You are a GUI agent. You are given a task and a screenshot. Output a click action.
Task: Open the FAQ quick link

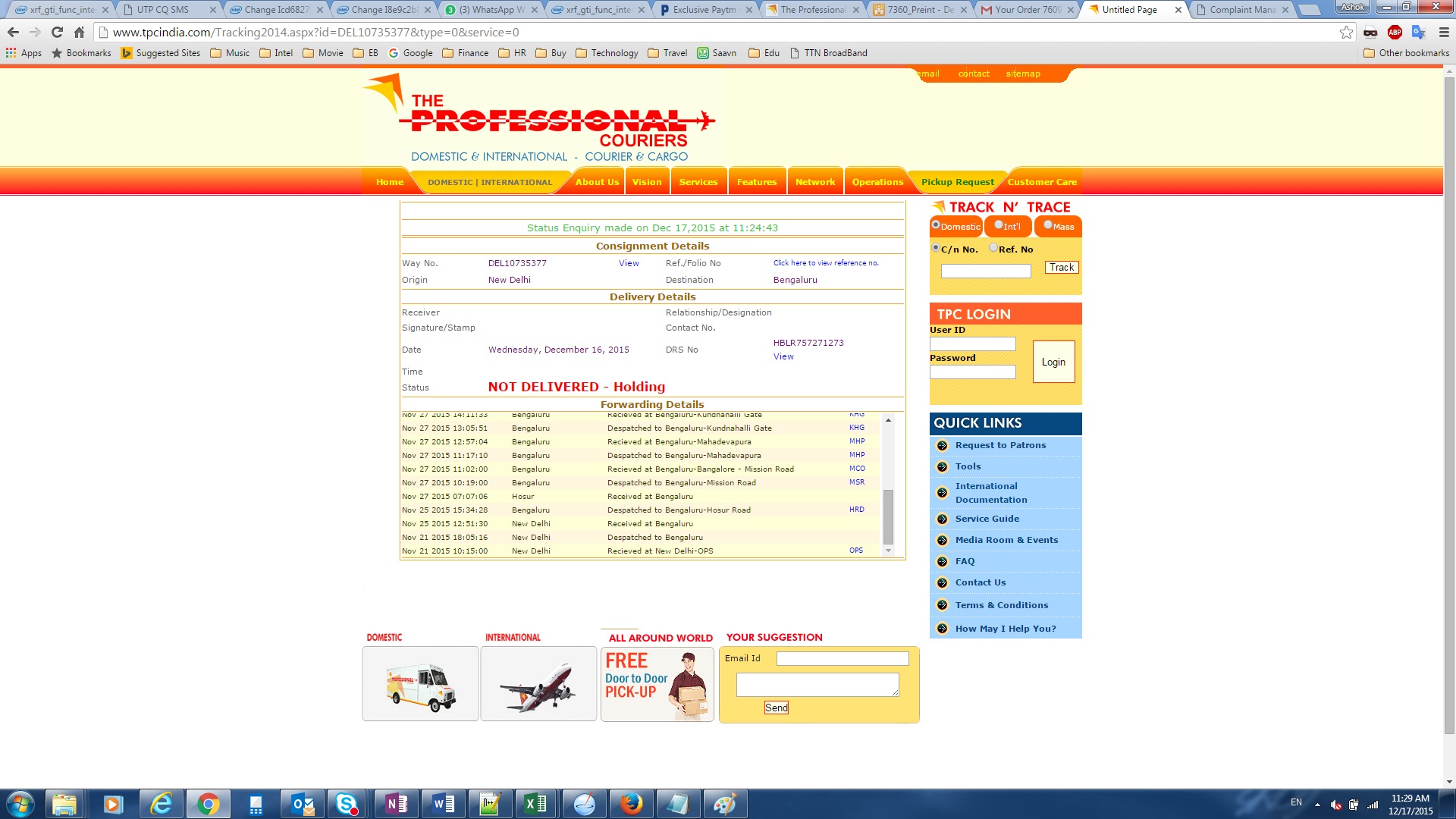(x=965, y=561)
